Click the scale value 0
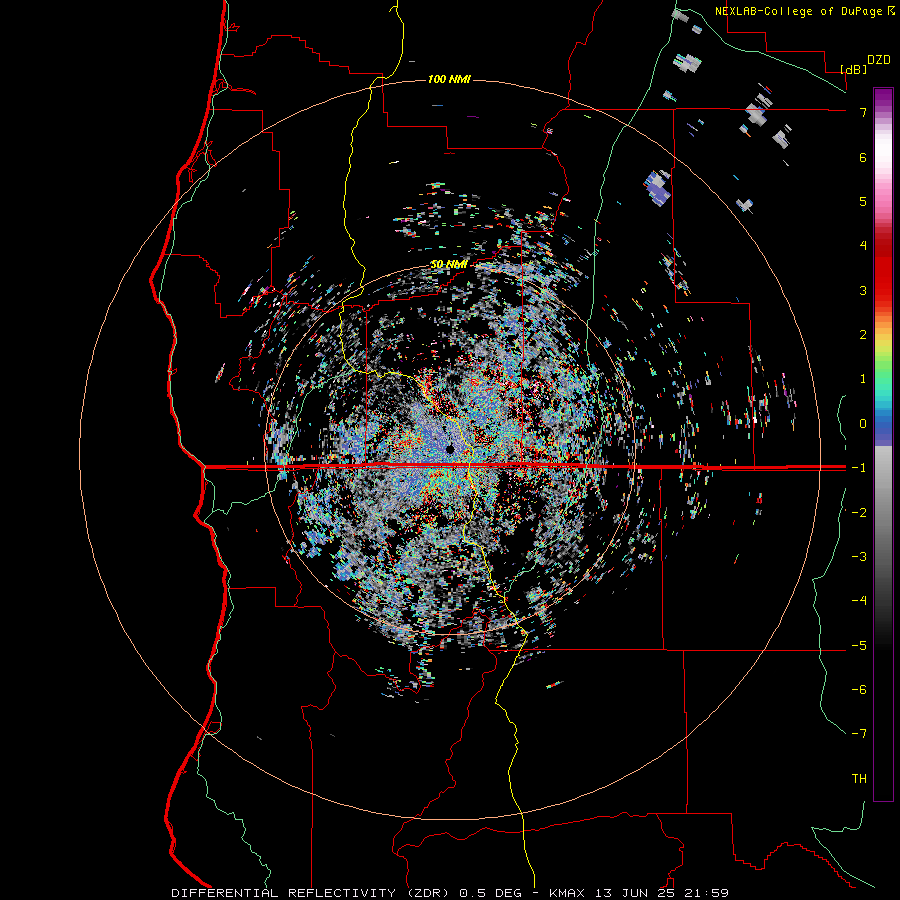The height and width of the screenshot is (900, 900). pyautogui.click(x=863, y=424)
